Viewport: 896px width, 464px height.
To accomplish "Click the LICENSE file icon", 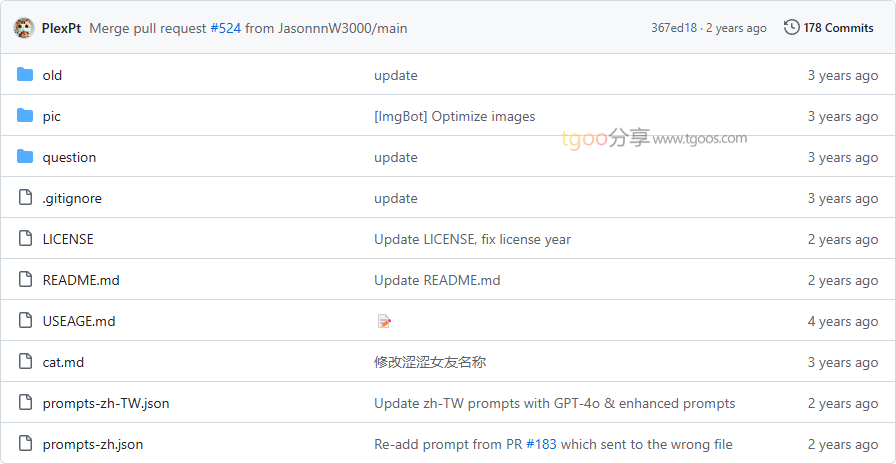I will 25,239.
